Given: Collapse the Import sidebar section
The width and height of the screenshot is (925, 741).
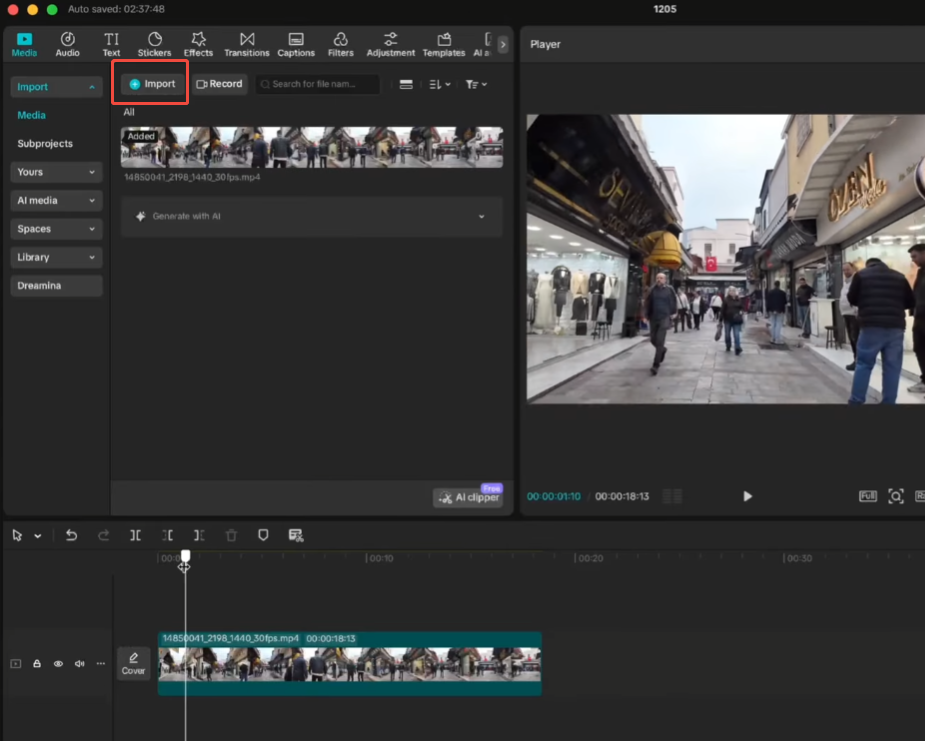Looking at the screenshot, I should (x=56, y=87).
